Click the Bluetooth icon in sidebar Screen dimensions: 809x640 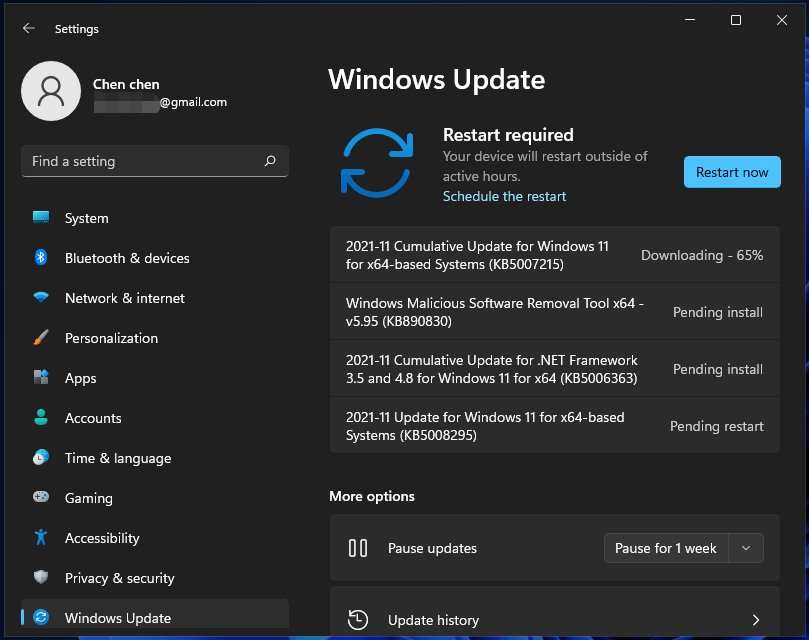click(x=41, y=257)
